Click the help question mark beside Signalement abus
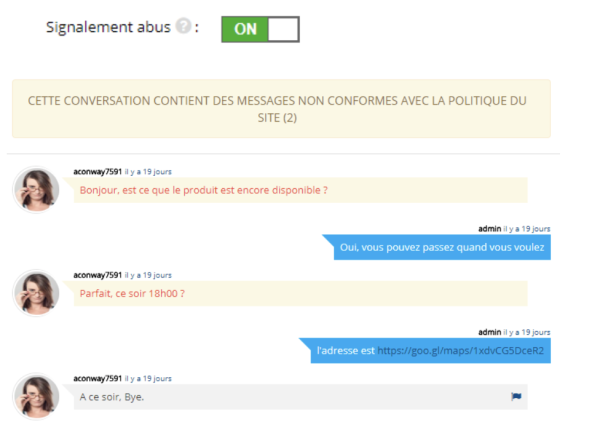 (183, 28)
